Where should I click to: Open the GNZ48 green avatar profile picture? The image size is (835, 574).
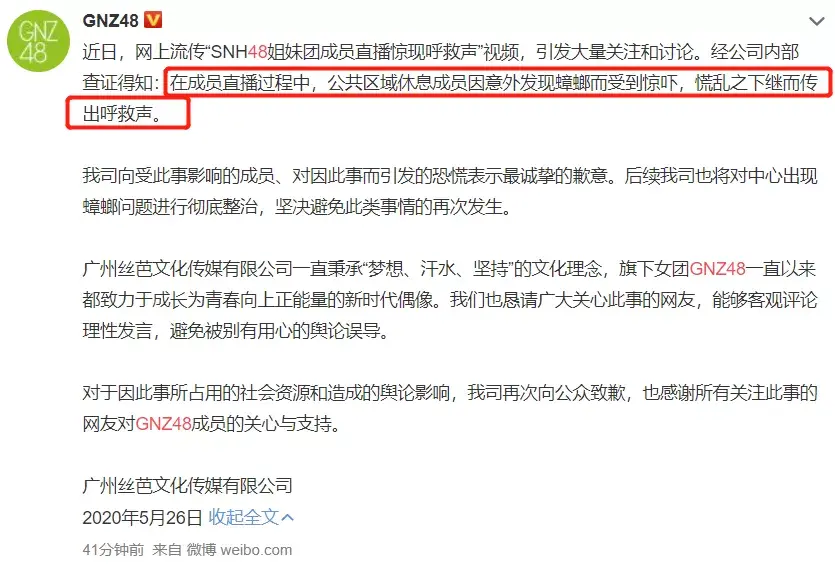(x=38, y=41)
